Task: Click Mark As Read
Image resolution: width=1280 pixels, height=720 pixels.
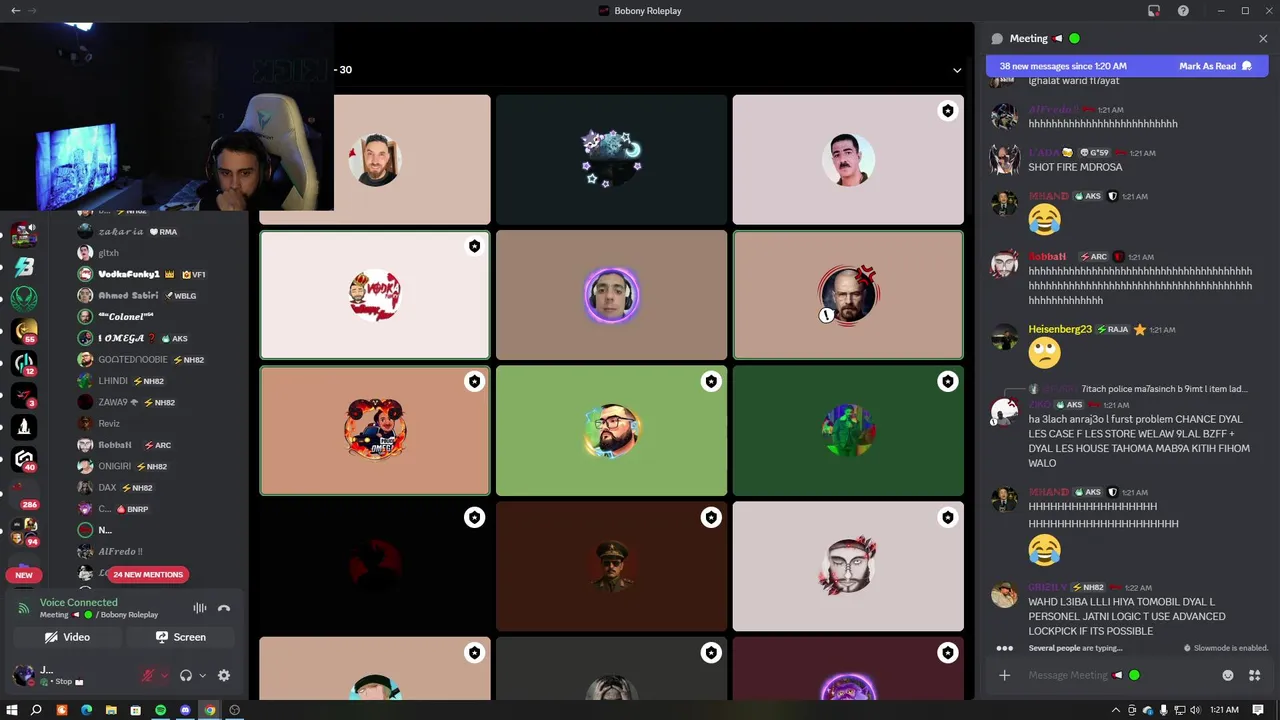Action: click(1215, 66)
